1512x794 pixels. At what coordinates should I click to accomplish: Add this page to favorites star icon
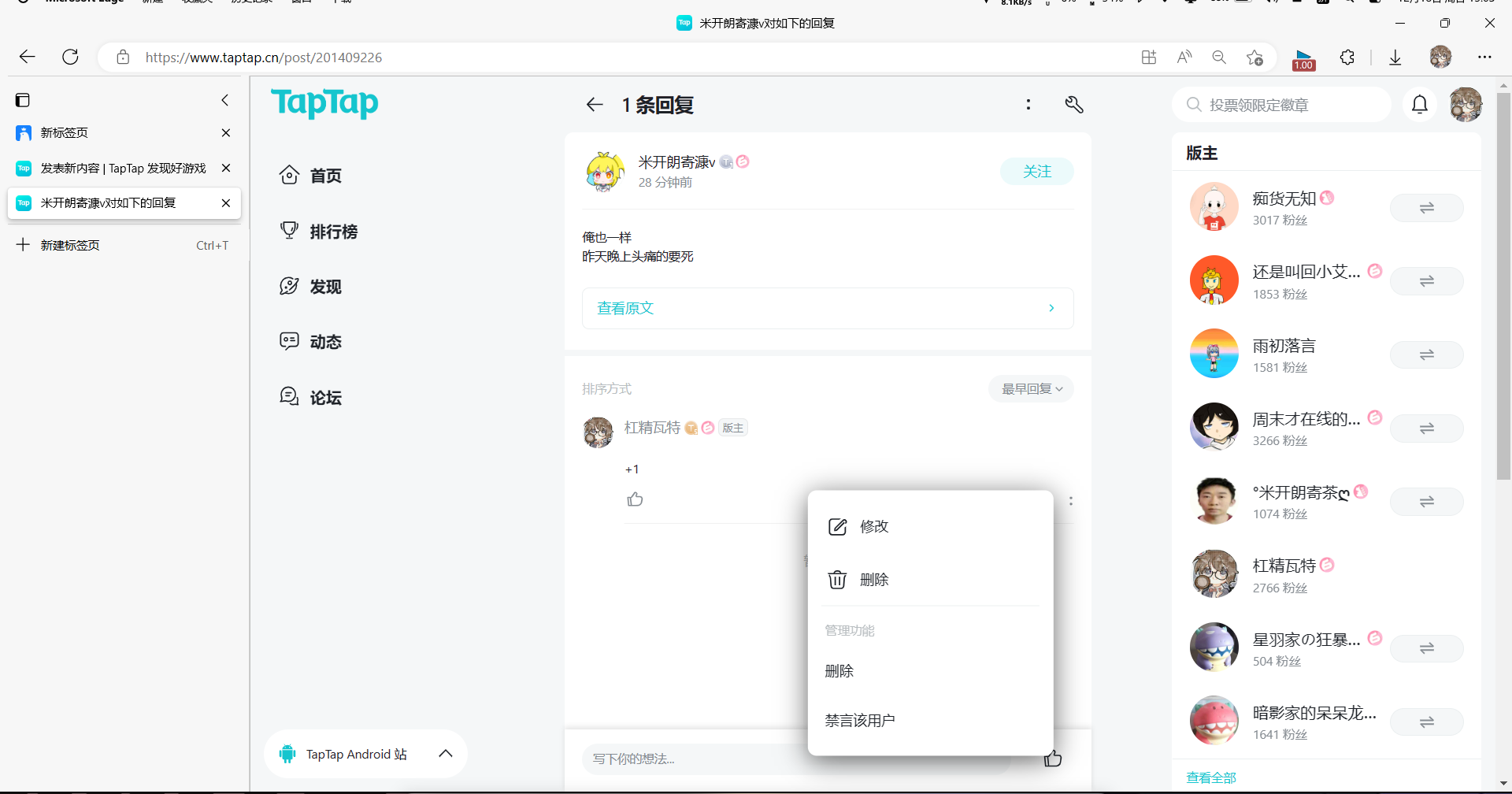[x=1254, y=57]
